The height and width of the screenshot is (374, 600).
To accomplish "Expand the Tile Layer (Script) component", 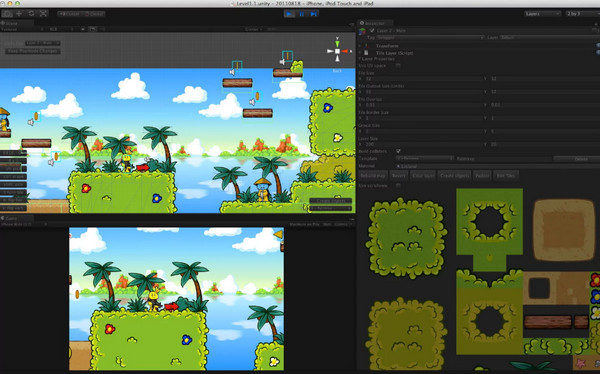I will click(x=360, y=53).
